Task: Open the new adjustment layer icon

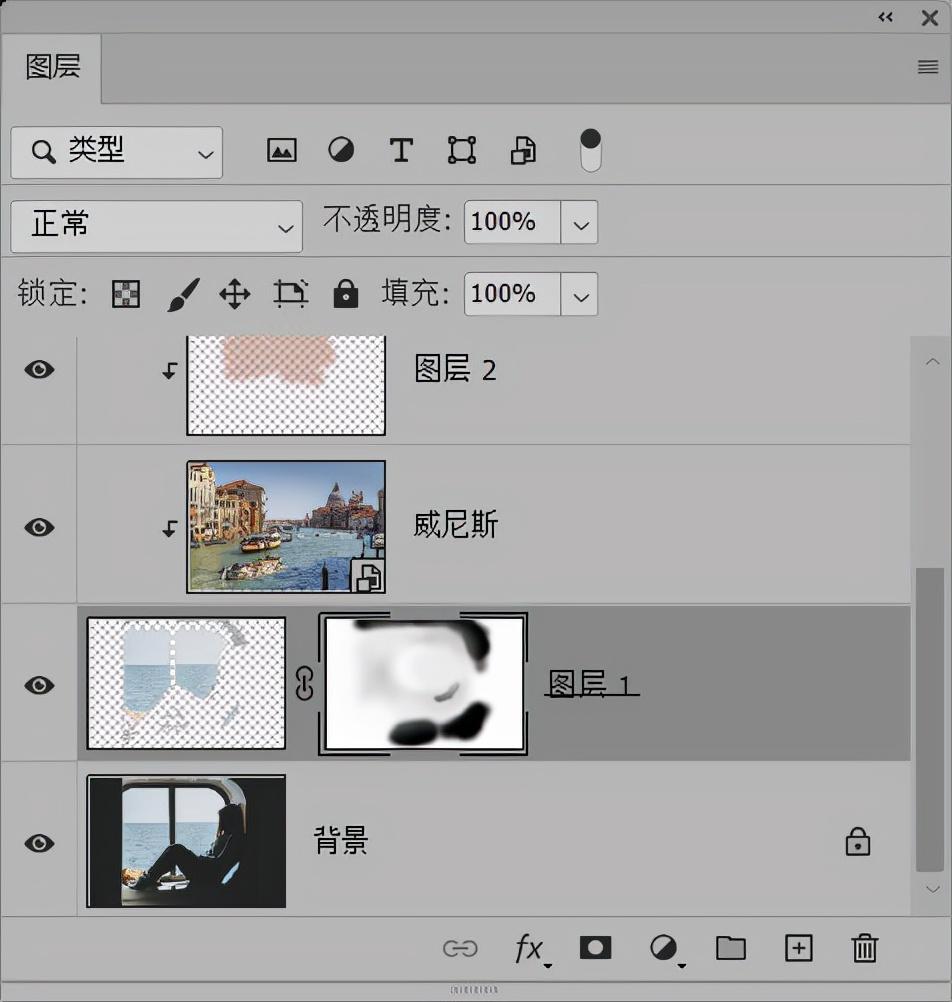Action: point(663,948)
